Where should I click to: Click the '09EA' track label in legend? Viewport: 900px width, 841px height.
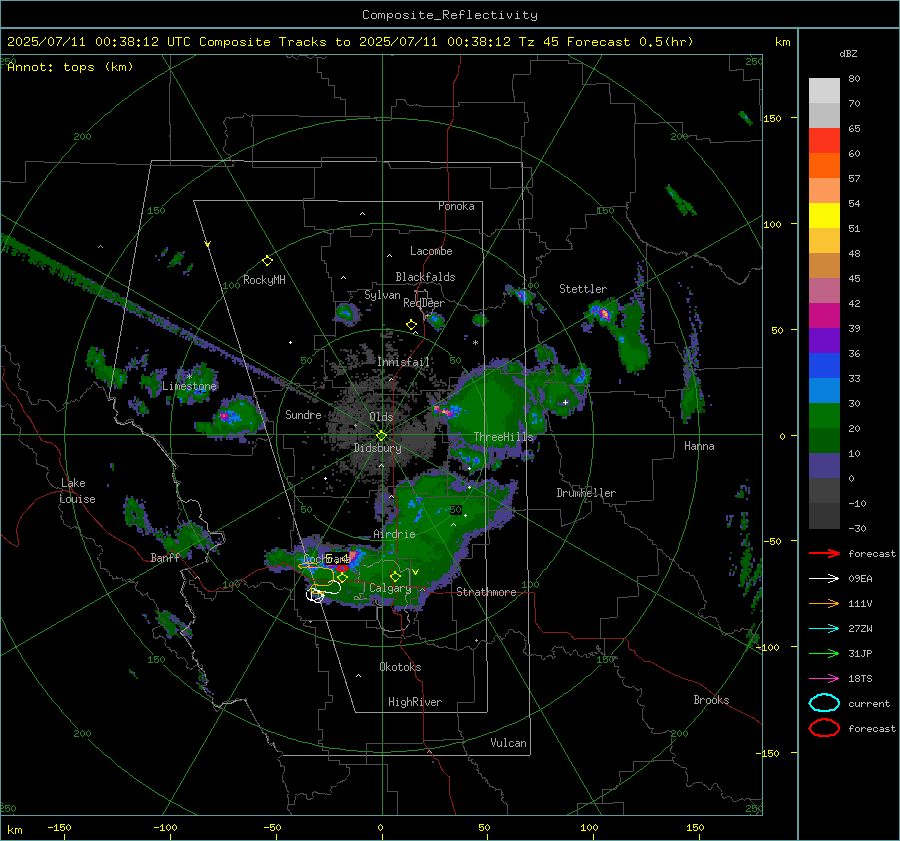click(x=860, y=579)
